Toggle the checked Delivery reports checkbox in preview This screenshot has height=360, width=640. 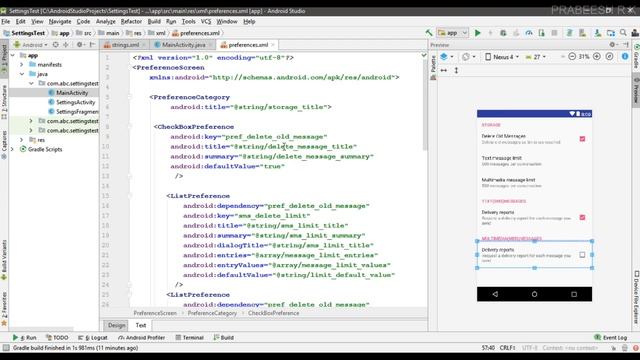pos(582,218)
